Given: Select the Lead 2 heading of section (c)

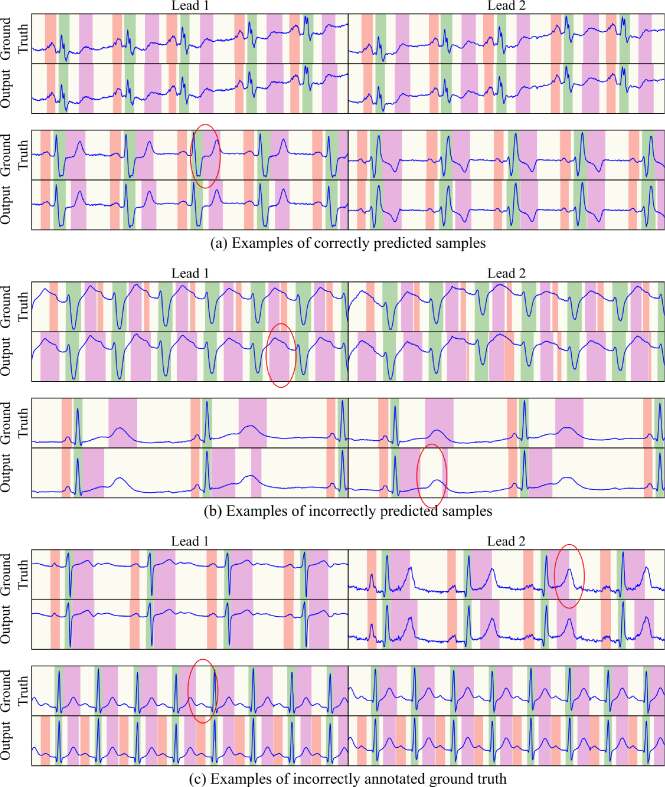Looking at the screenshot, I should [x=506, y=541].
